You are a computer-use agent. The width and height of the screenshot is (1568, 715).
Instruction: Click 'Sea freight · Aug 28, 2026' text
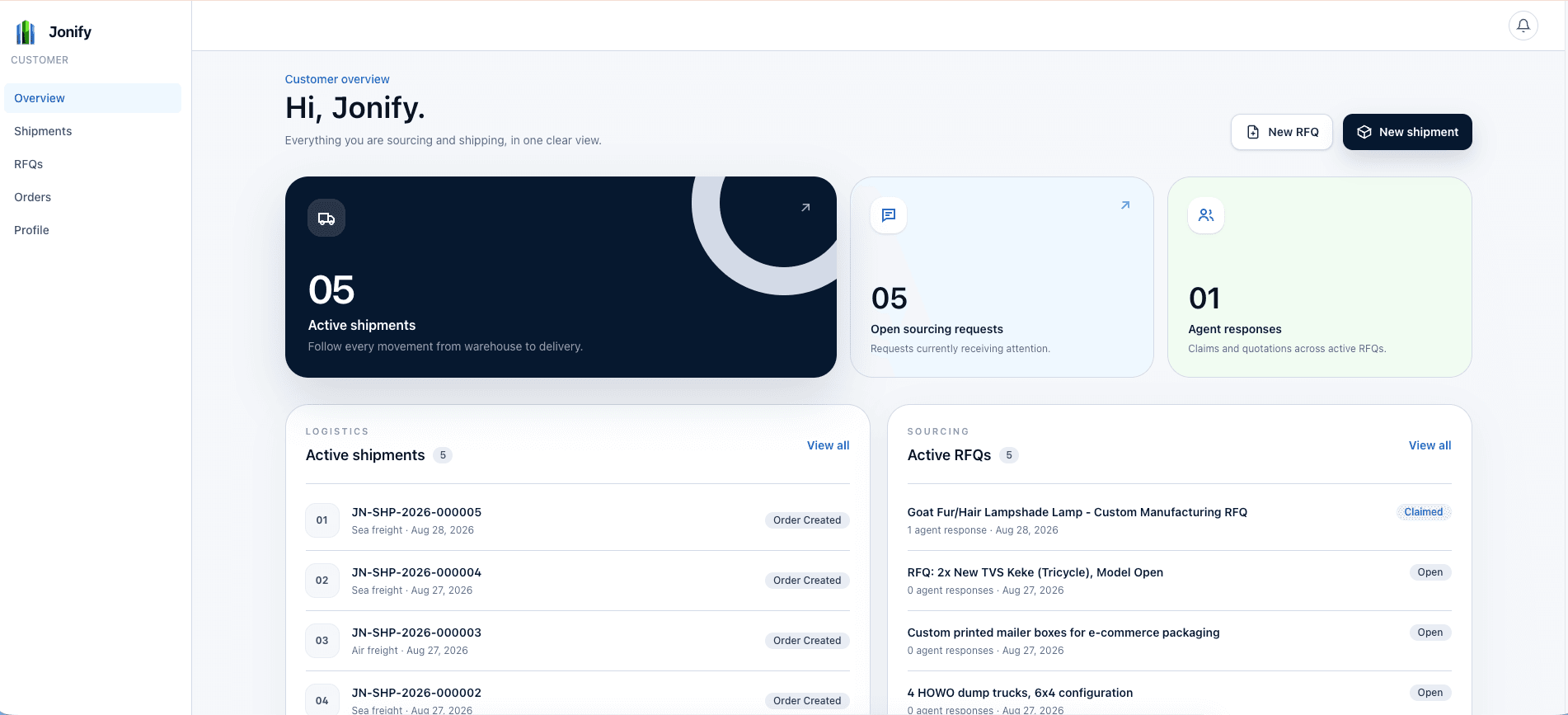coord(413,530)
